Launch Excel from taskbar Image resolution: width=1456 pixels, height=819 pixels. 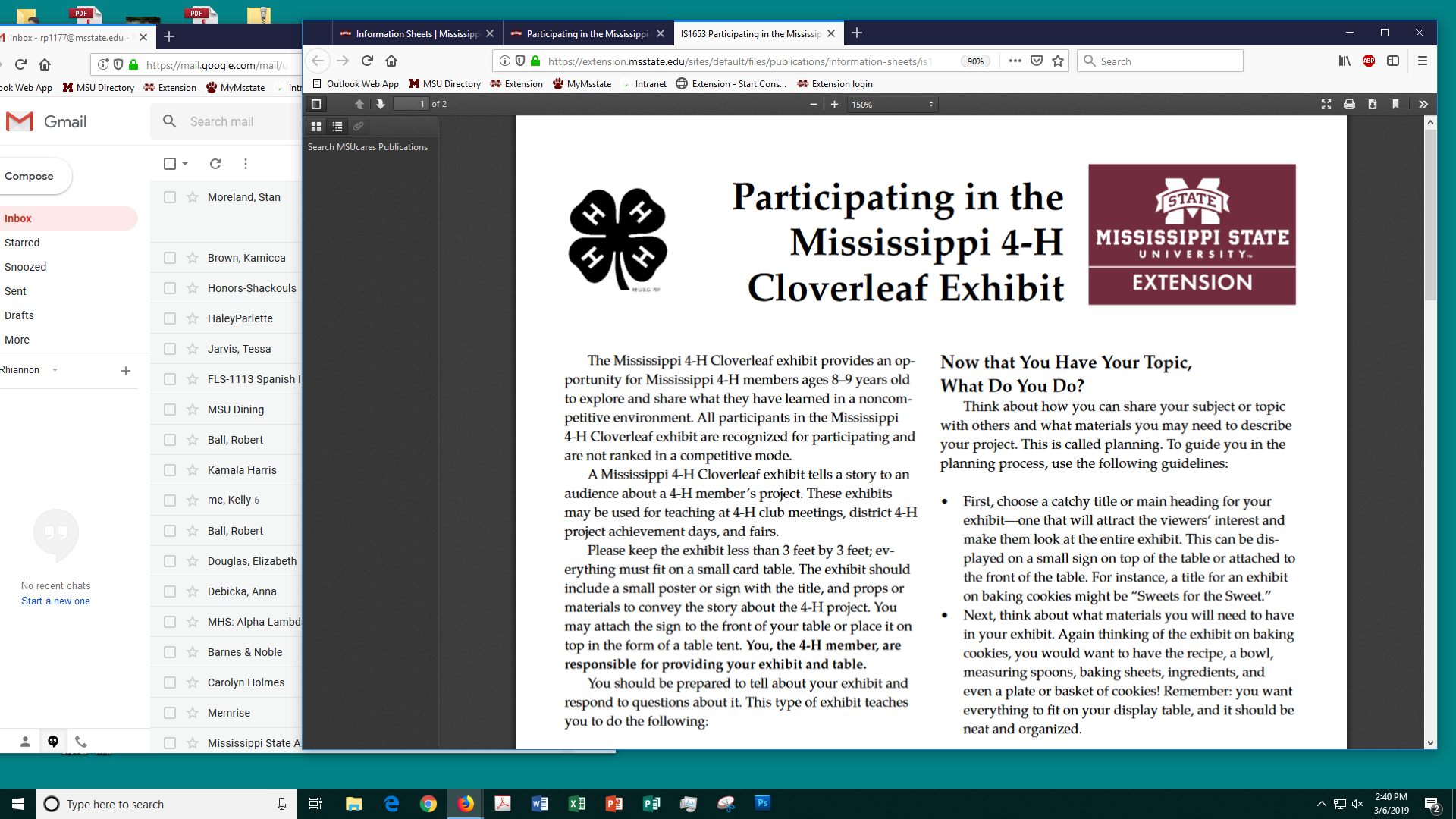click(577, 804)
